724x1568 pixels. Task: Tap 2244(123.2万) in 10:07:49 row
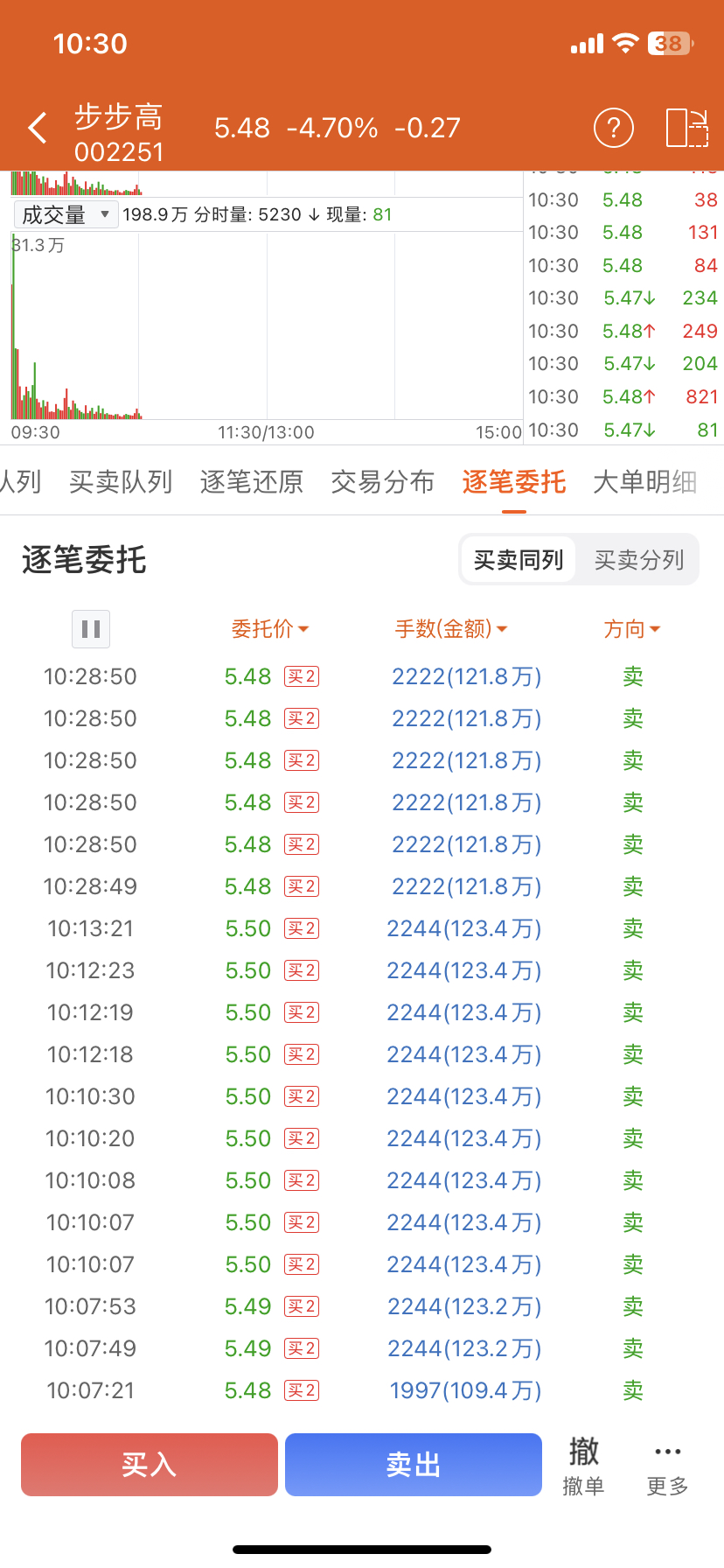465,1348
